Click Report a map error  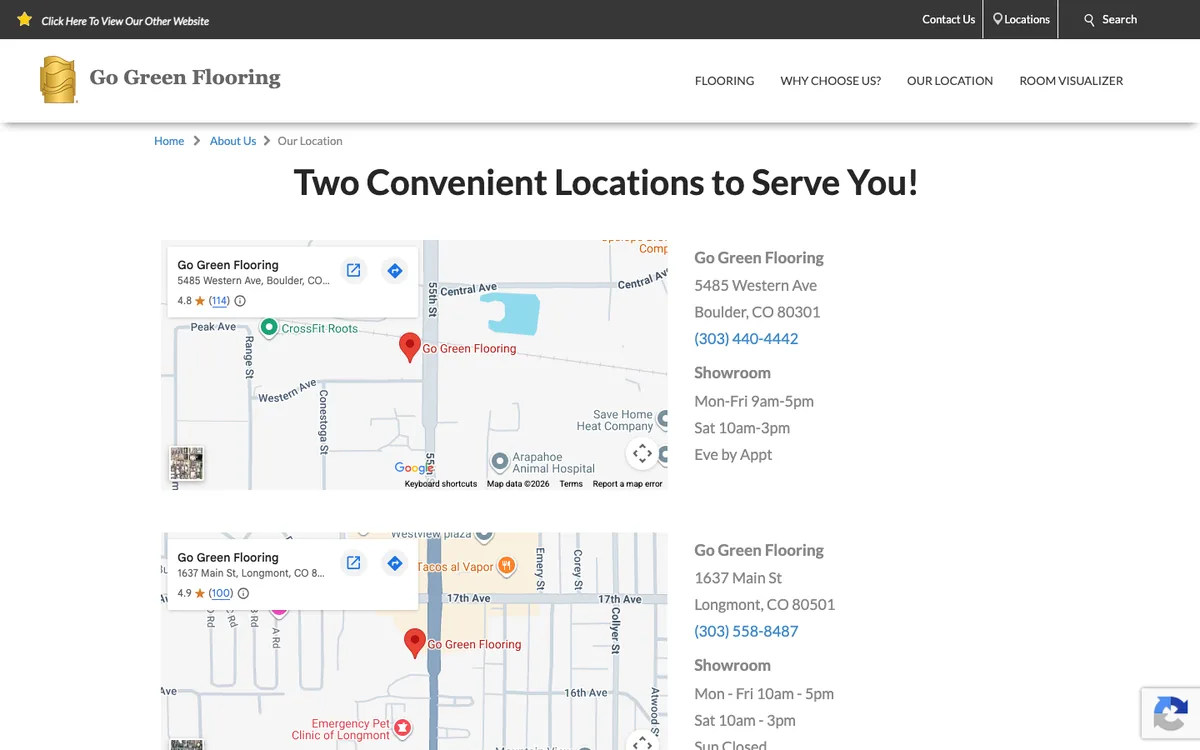pos(627,484)
